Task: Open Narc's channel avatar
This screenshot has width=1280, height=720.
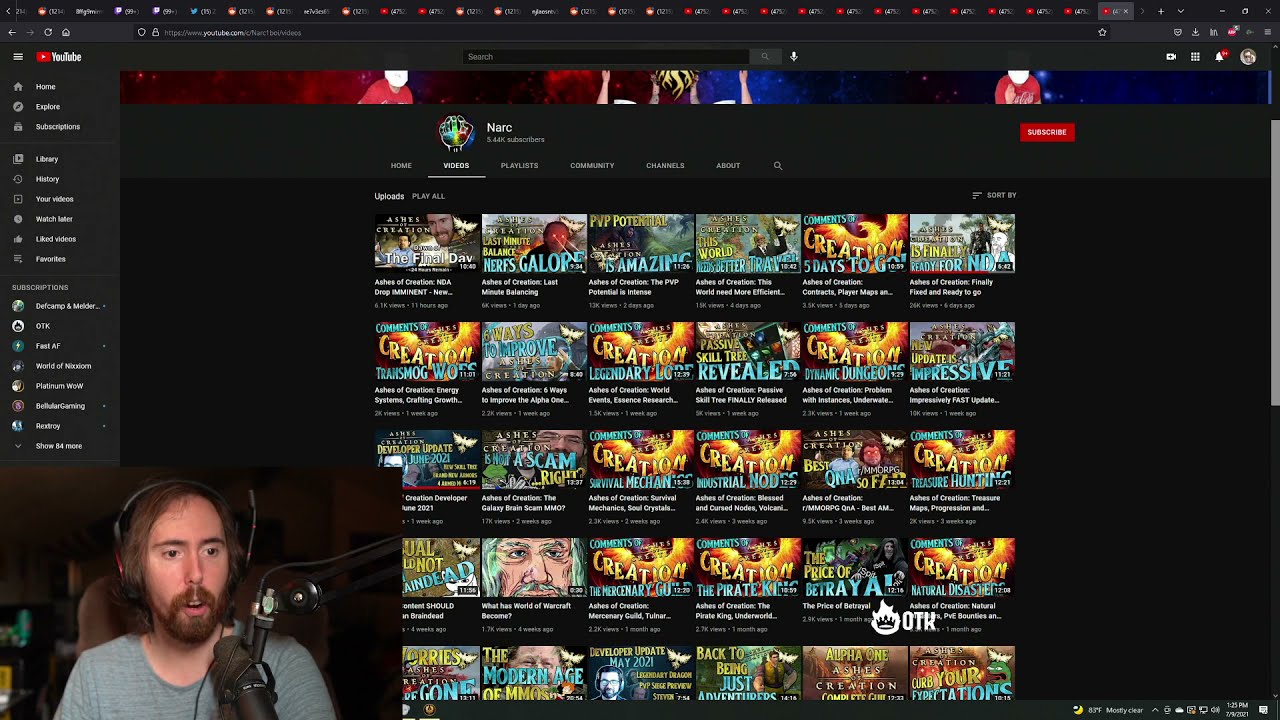Action: (456, 133)
